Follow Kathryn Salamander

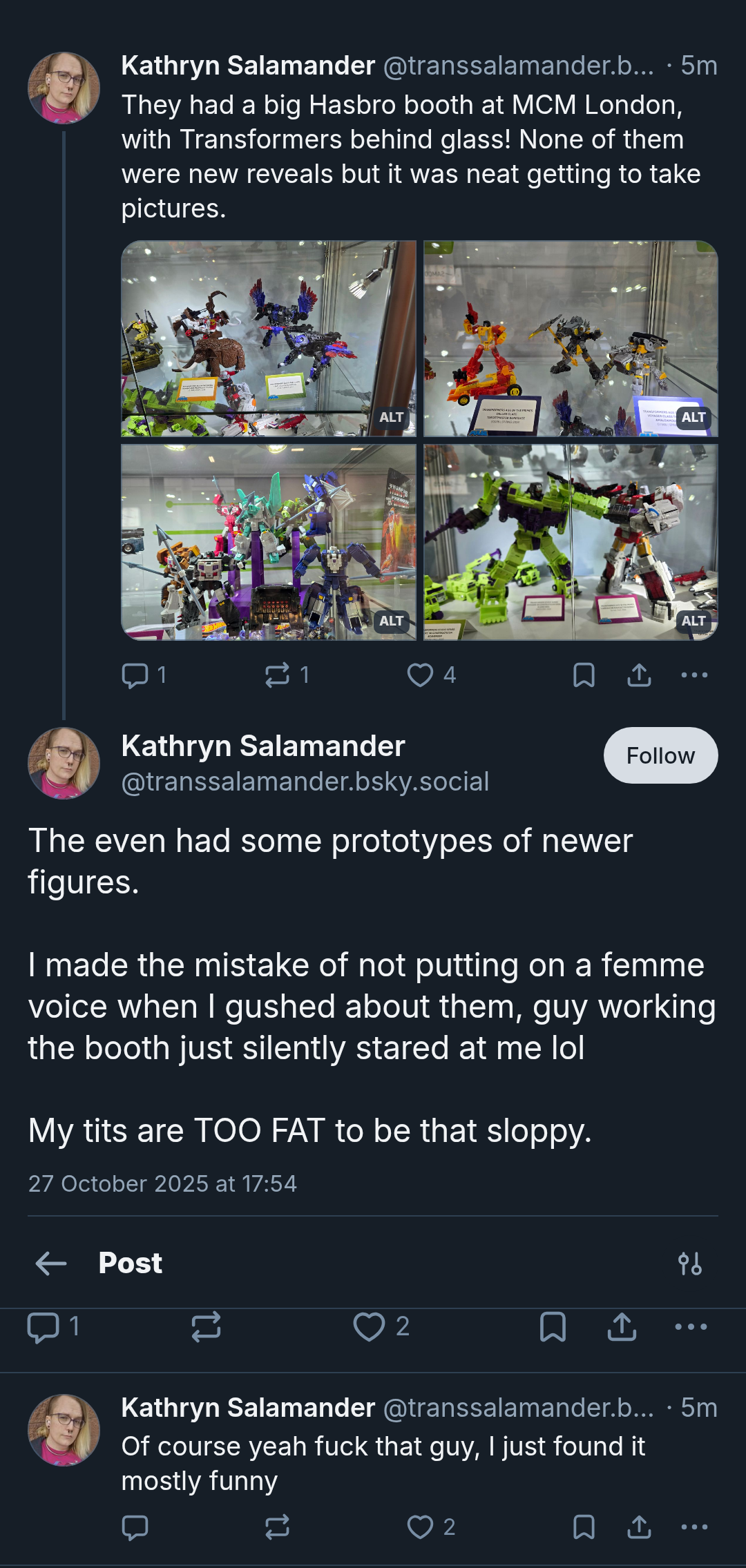click(x=661, y=755)
